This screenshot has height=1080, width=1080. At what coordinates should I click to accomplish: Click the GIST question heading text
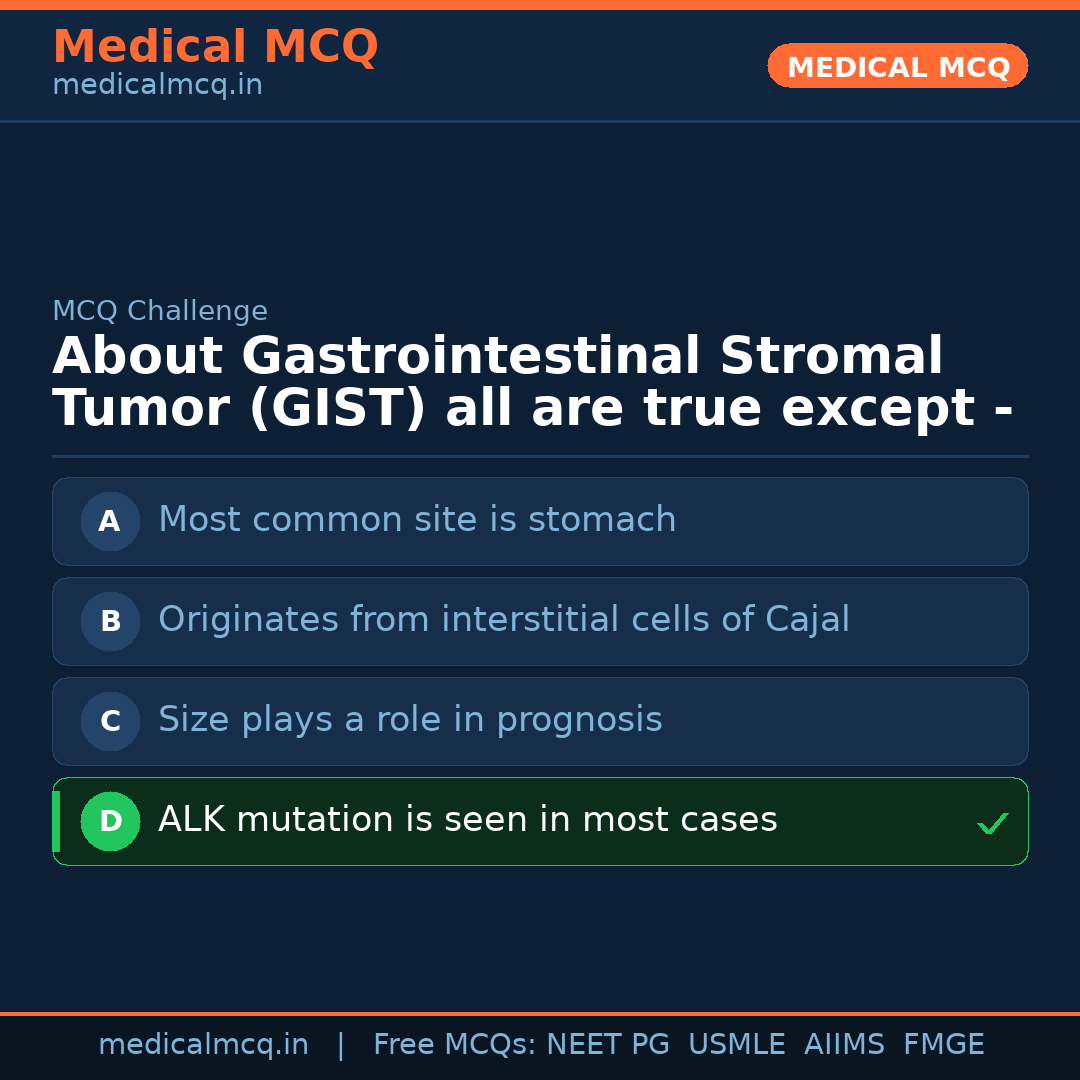[532, 383]
